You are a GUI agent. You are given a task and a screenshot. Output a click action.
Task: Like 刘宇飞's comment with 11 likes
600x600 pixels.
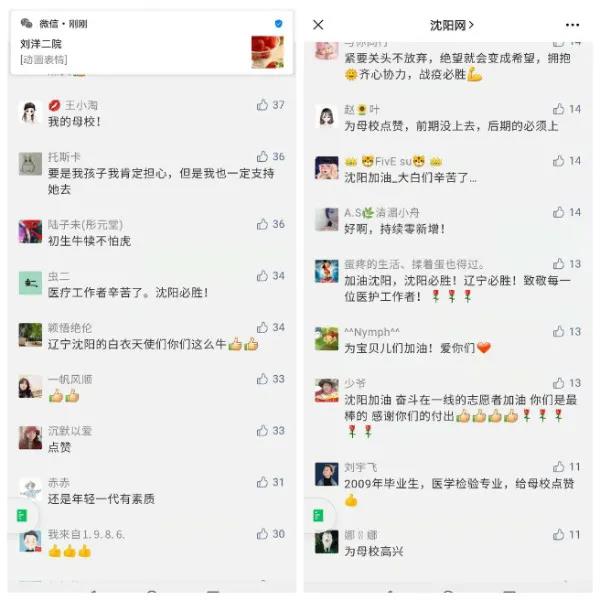pyautogui.click(x=558, y=466)
